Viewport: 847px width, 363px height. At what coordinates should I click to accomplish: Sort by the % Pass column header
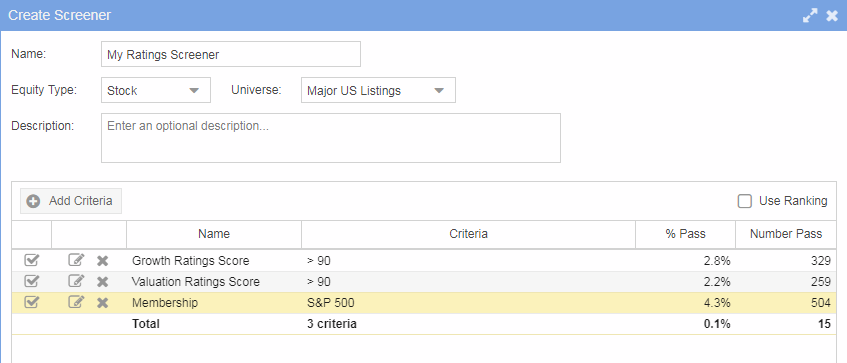(x=685, y=234)
